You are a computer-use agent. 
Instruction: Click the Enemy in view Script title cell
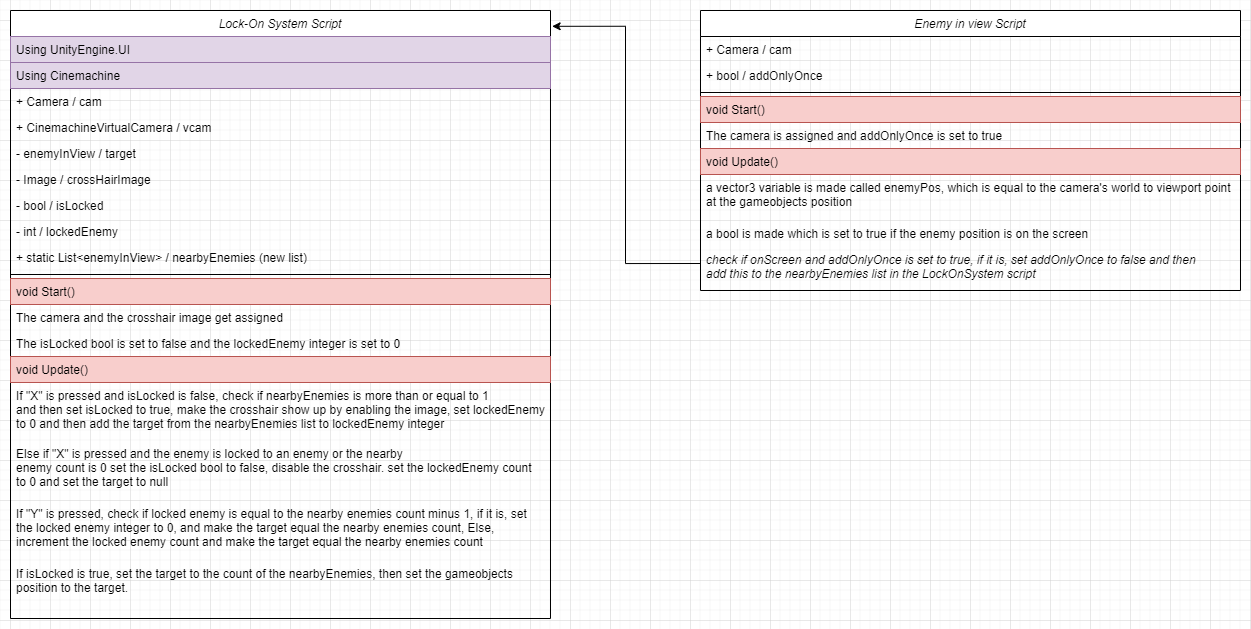click(x=970, y=23)
